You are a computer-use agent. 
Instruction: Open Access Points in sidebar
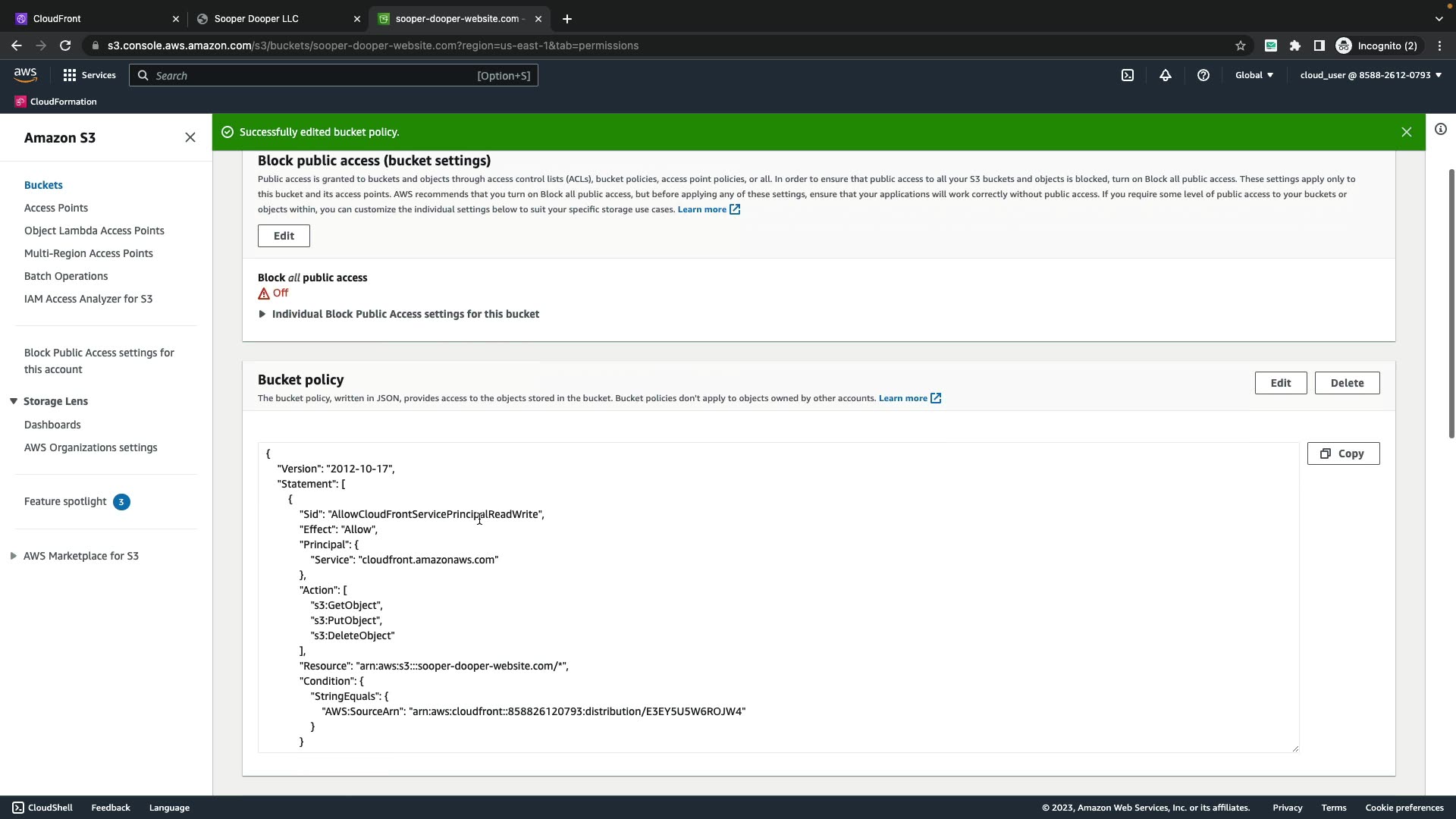pyautogui.click(x=56, y=208)
